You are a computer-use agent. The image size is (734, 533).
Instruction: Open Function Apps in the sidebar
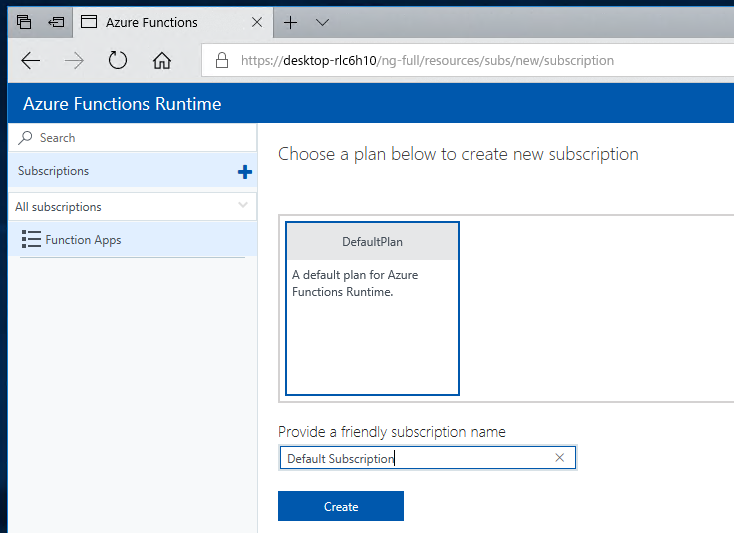tap(133, 240)
